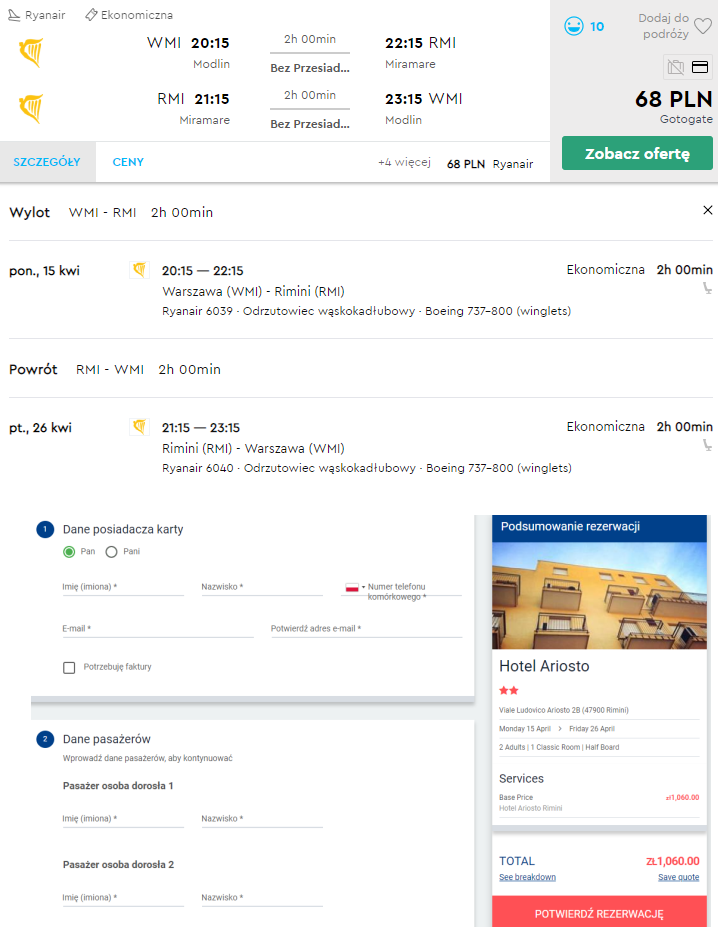Switch to the Szczegóły tab
The height and width of the screenshot is (927, 718).
[47, 162]
